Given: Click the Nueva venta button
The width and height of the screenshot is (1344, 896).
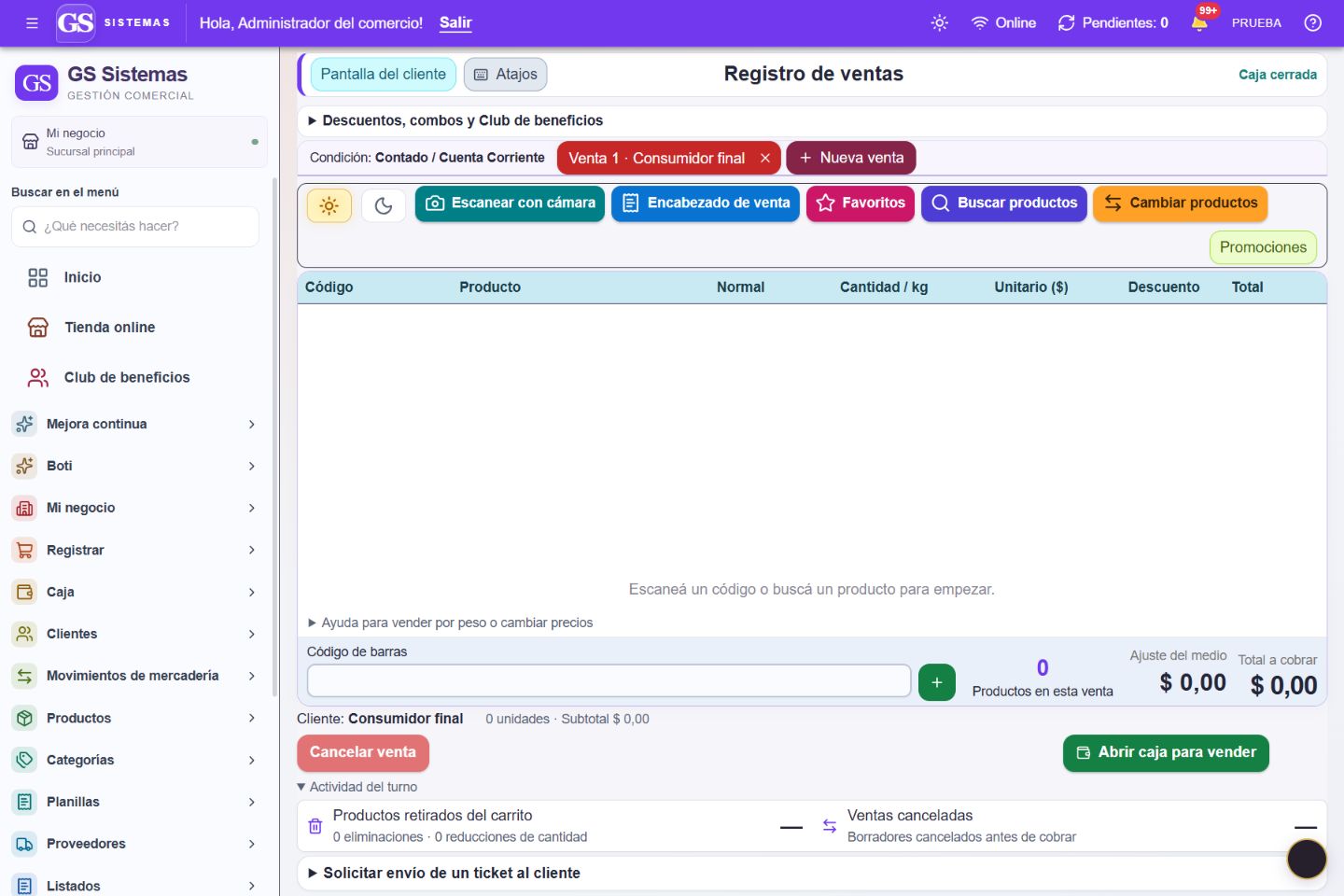Looking at the screenshot, I should [851, 159].
